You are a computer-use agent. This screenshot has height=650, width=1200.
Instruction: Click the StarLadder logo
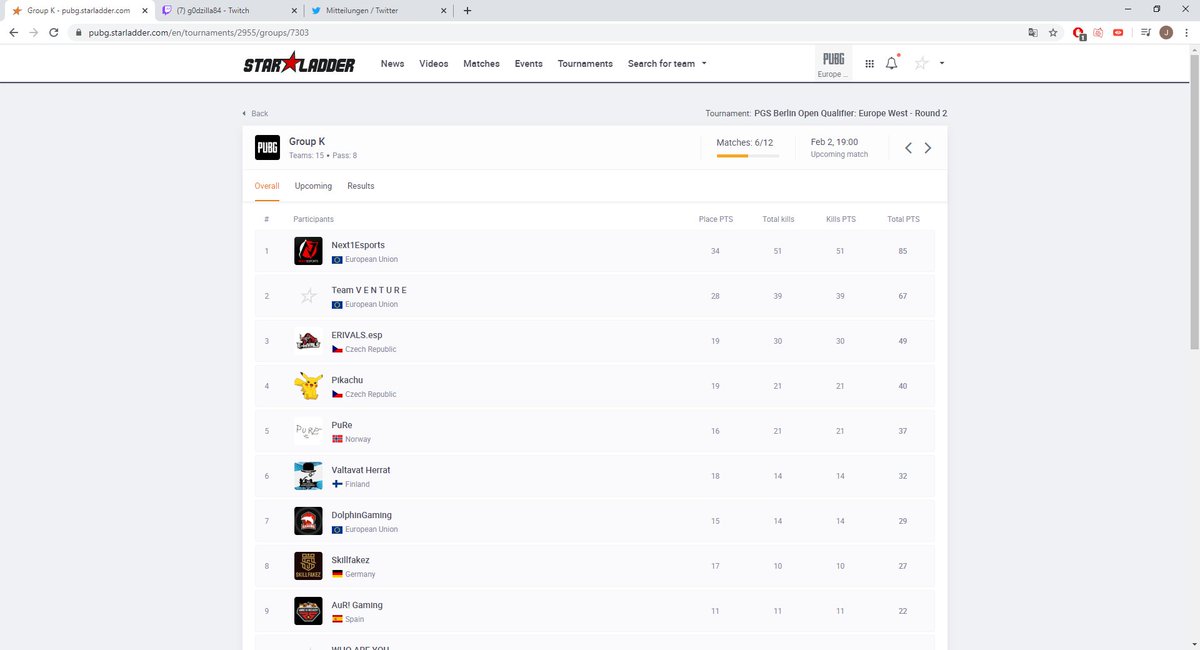(299, 64)
